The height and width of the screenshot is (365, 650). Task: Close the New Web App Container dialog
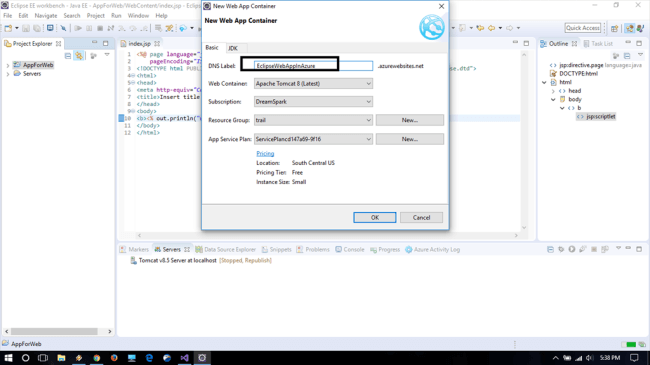point(441,6)
